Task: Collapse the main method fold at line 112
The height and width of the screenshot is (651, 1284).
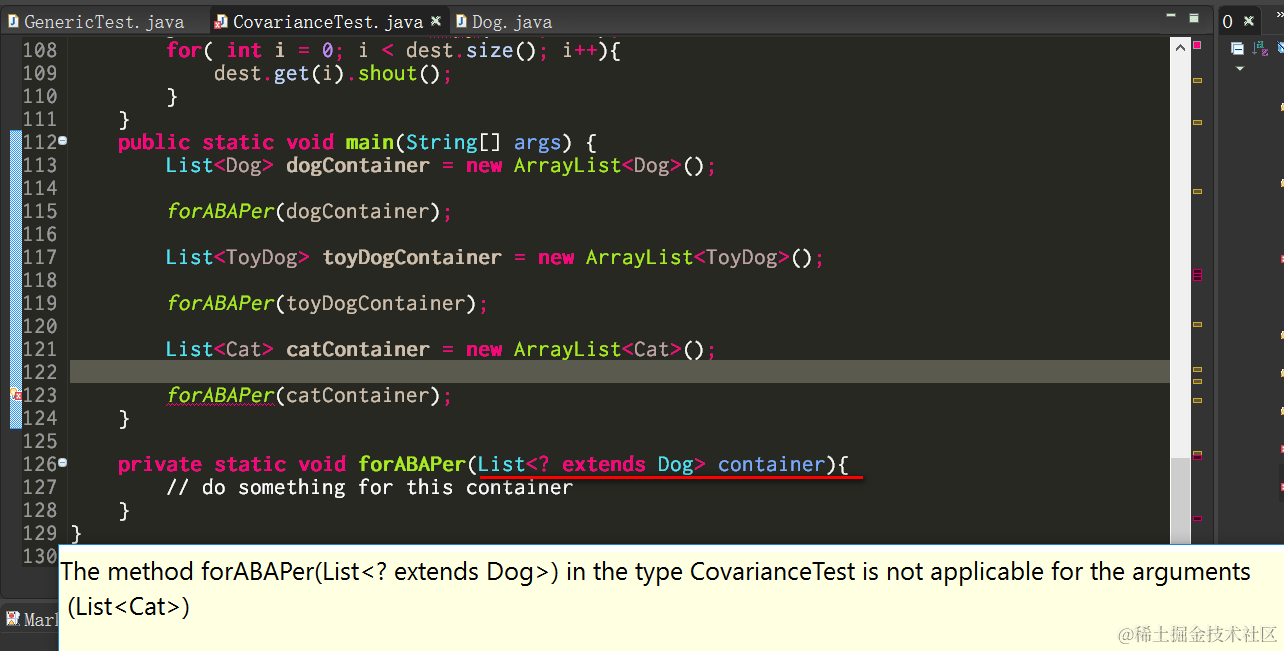Action: click(x=62, y=141)
